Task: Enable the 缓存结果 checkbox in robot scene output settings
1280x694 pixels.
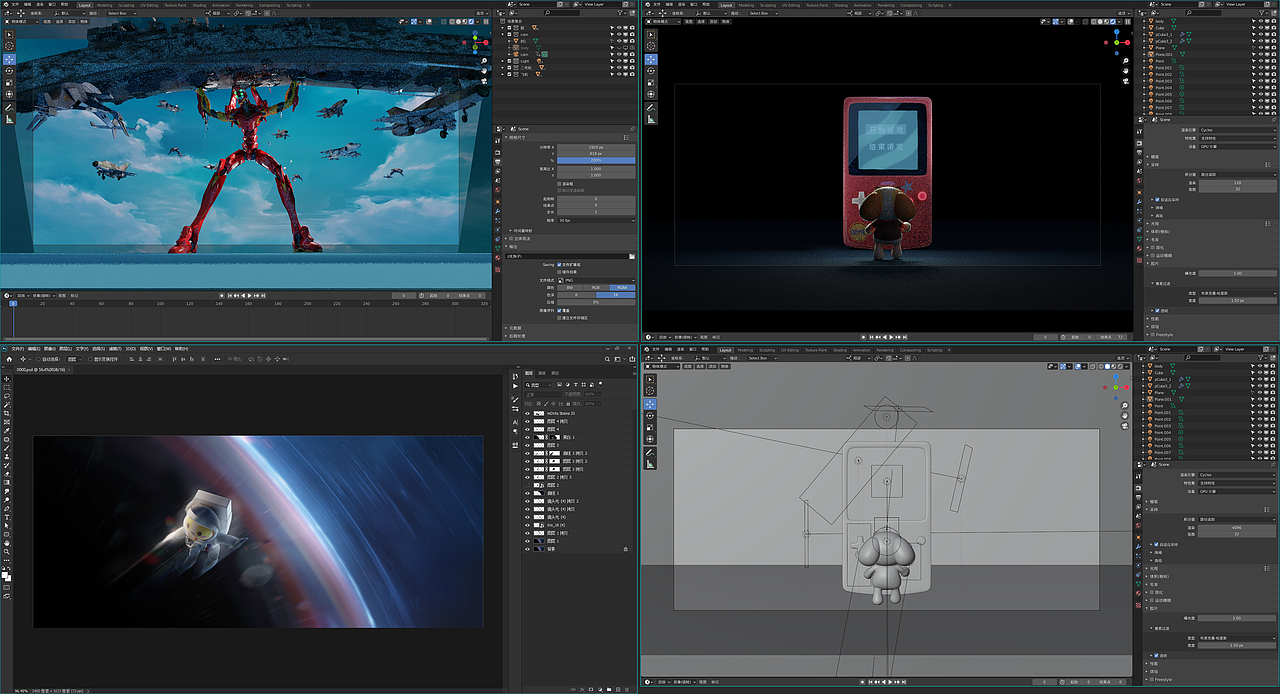Action: (559, 272)
